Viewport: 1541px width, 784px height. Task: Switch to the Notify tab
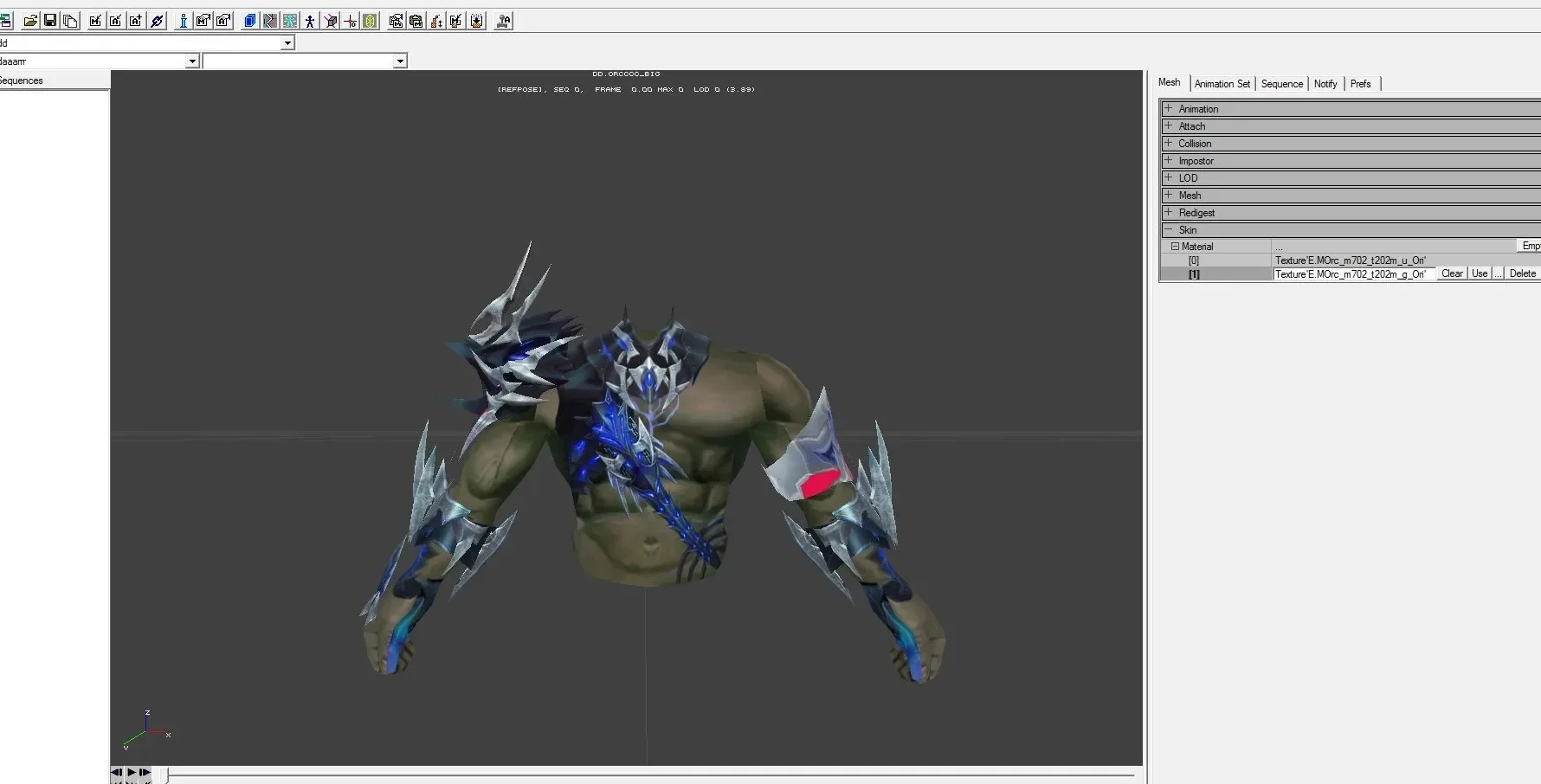click(x=1325, y=84)
